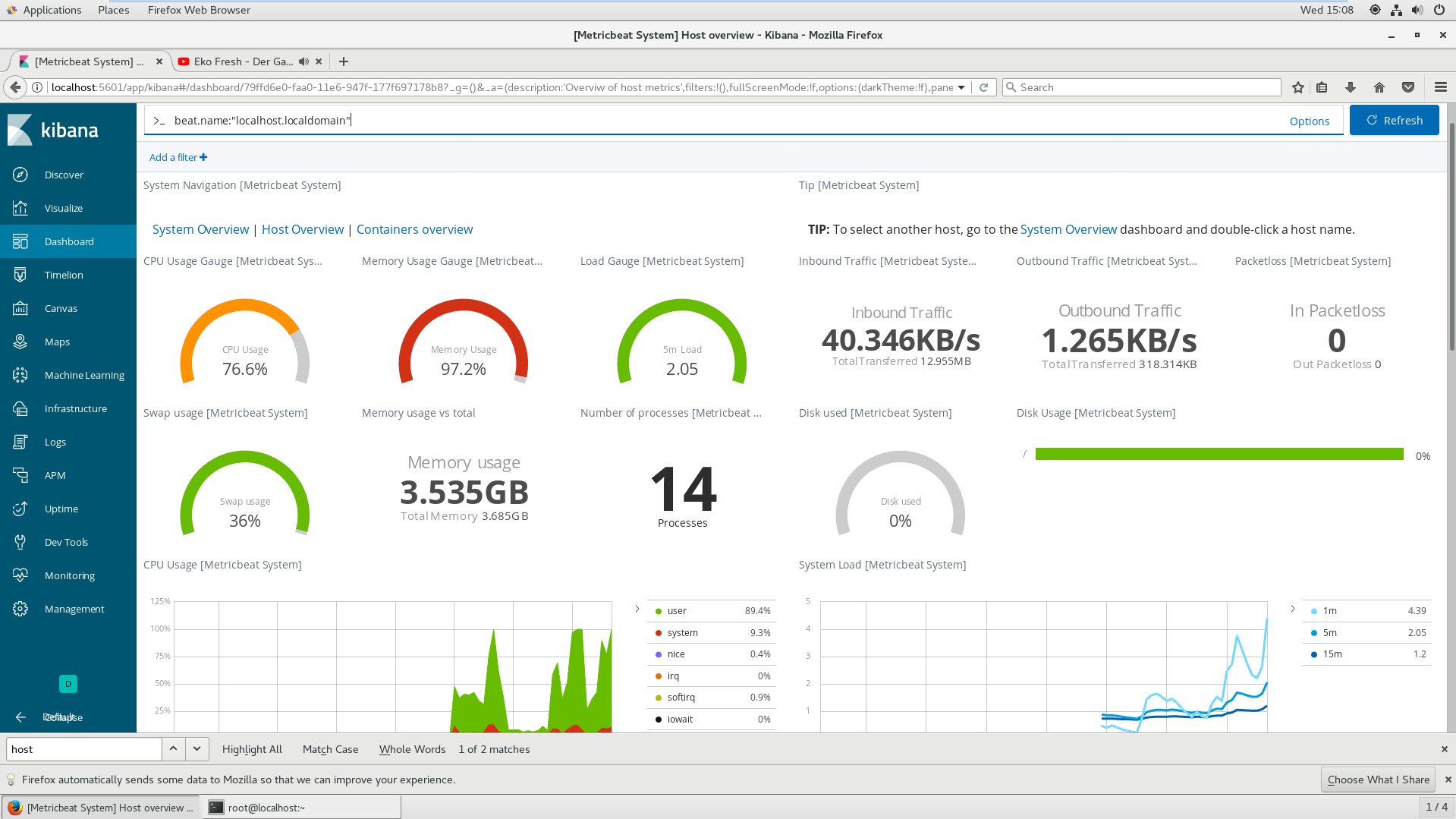
Task: Open the Firefox Web Browser menu
Action: pyautogui.click(x=199, y=10)
